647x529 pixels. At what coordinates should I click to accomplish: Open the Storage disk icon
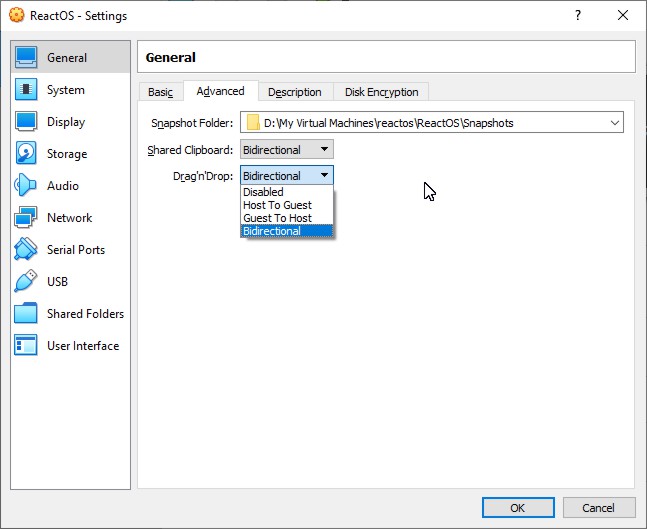coord(26,153)
